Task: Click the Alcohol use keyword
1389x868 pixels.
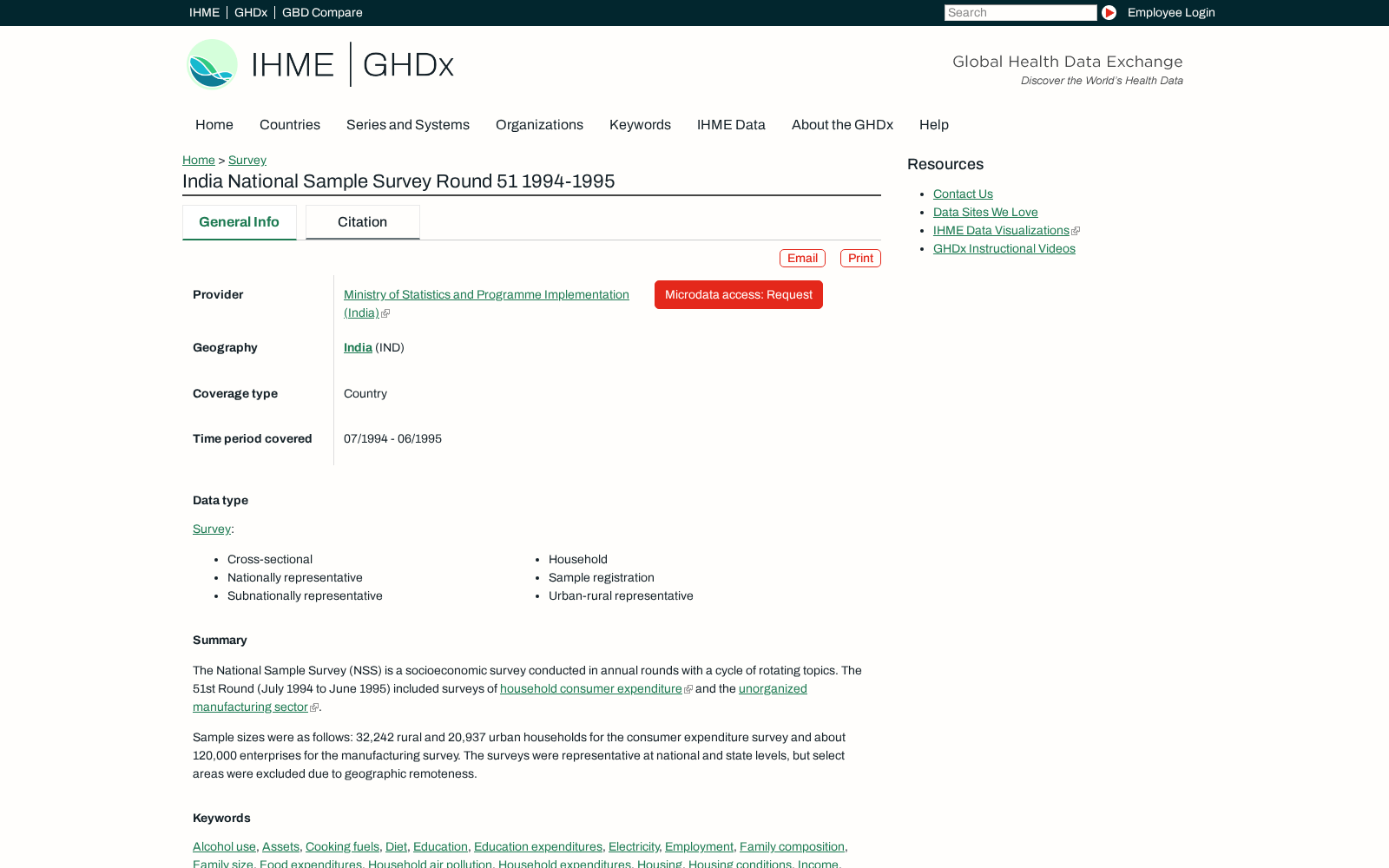Action: coord(224,846)
